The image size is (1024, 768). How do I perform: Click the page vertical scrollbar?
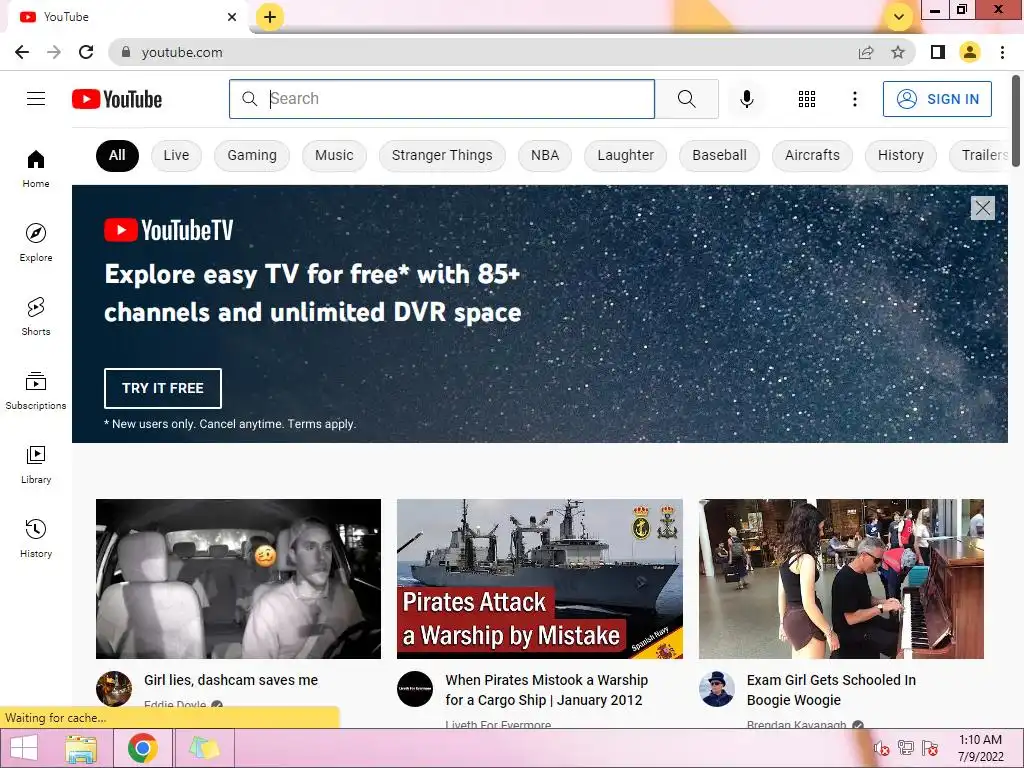tap(1017, 121)
